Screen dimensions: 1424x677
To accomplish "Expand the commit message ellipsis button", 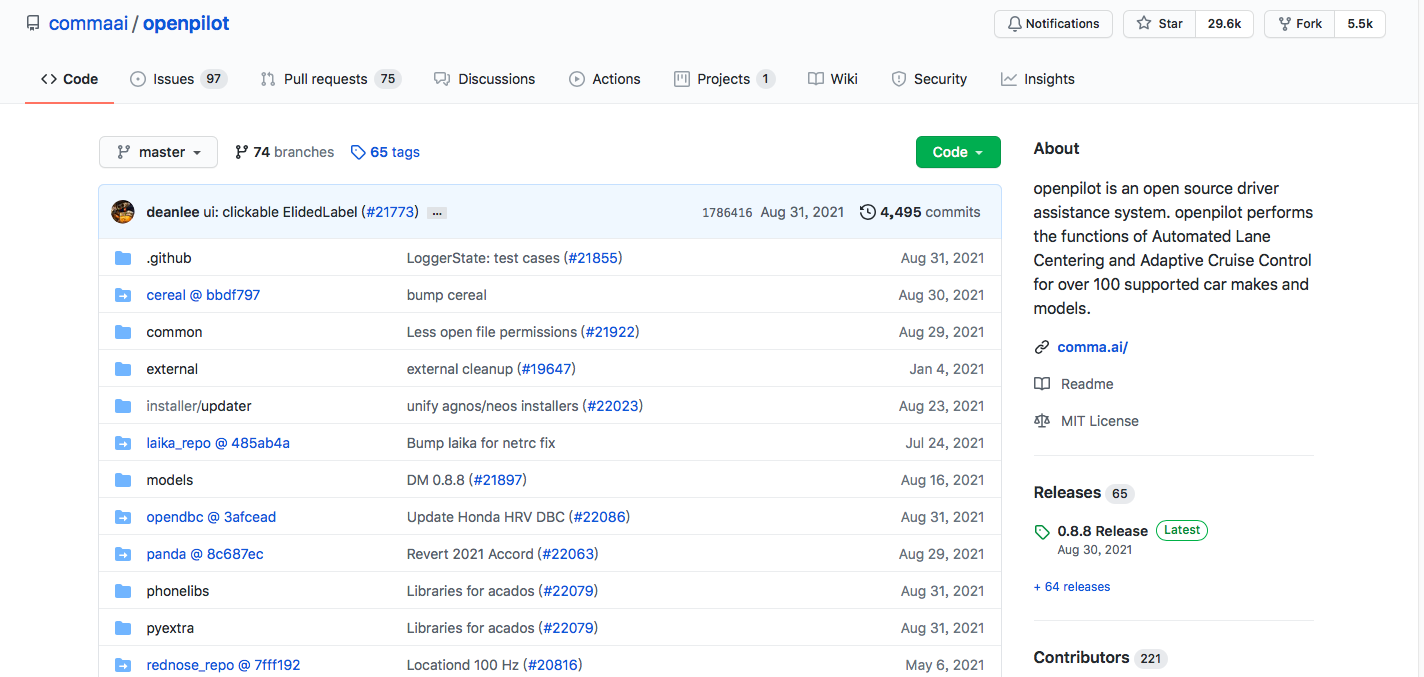I will 436,213.
